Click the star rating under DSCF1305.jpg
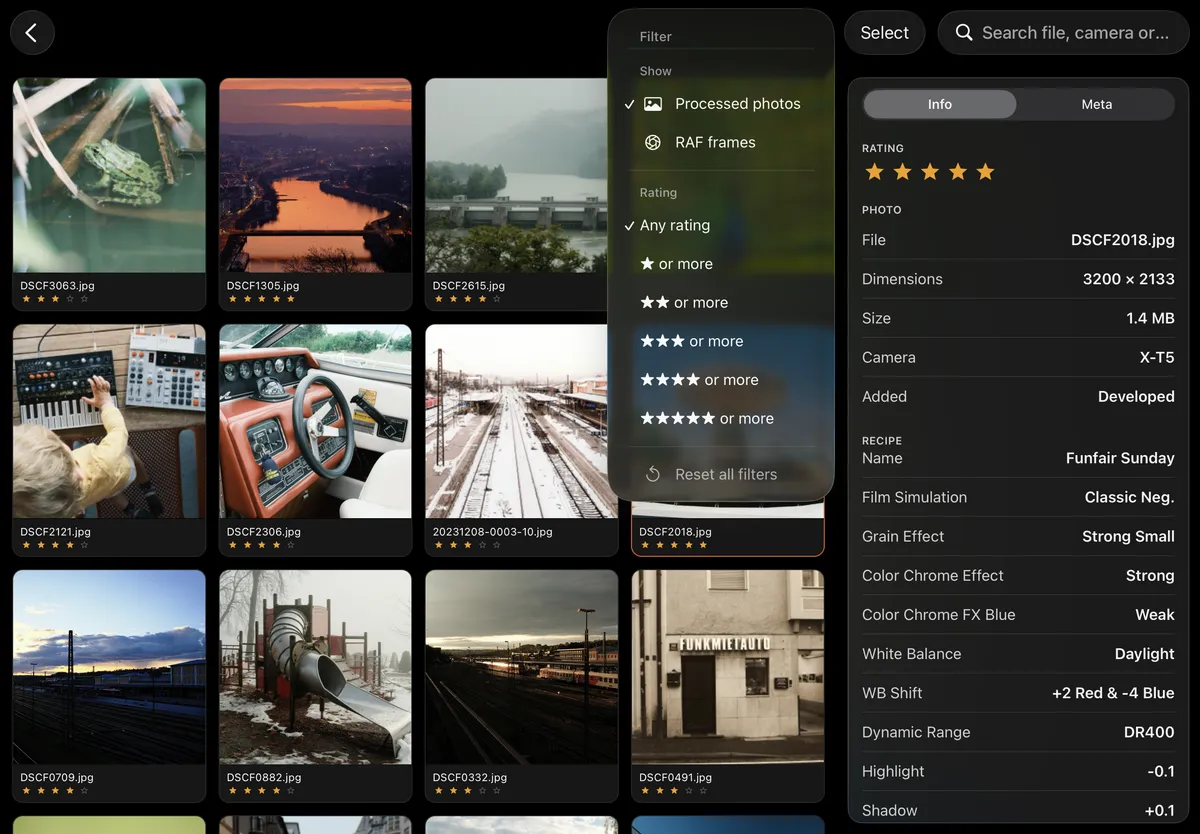This screenshot has width=1200, height=834. point(261,299)
